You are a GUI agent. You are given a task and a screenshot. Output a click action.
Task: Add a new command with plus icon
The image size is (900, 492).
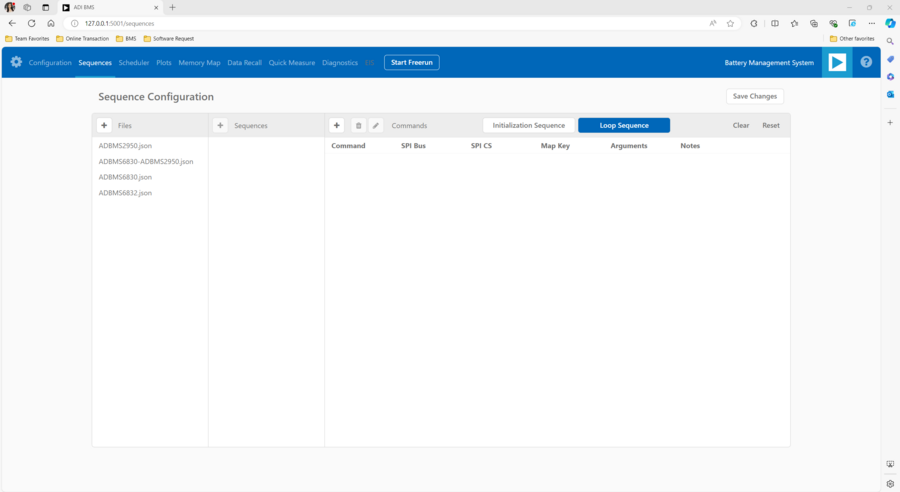pyautogui.click(x=337, y=125)
